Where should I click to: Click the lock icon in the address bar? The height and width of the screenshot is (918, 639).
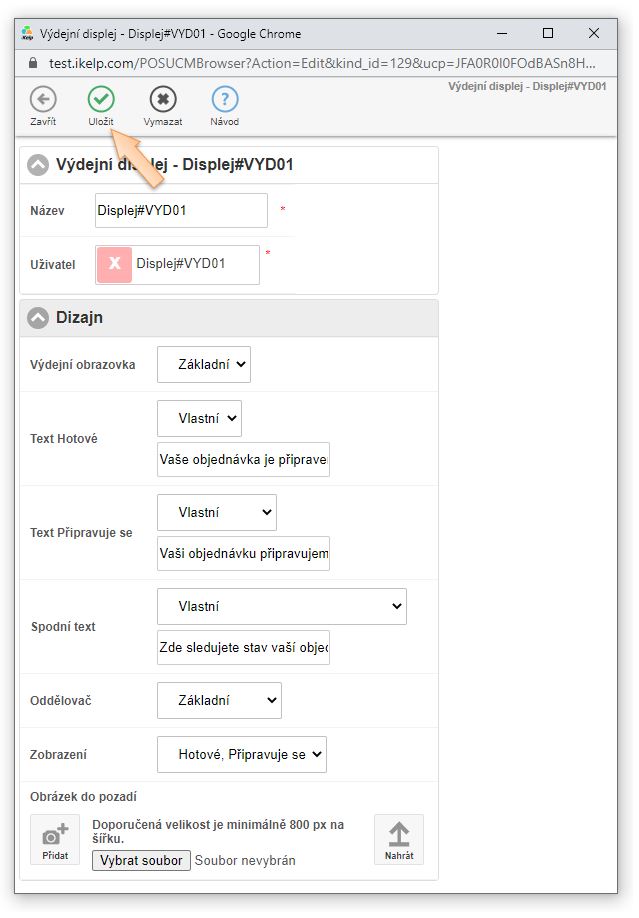click(32, 62)
